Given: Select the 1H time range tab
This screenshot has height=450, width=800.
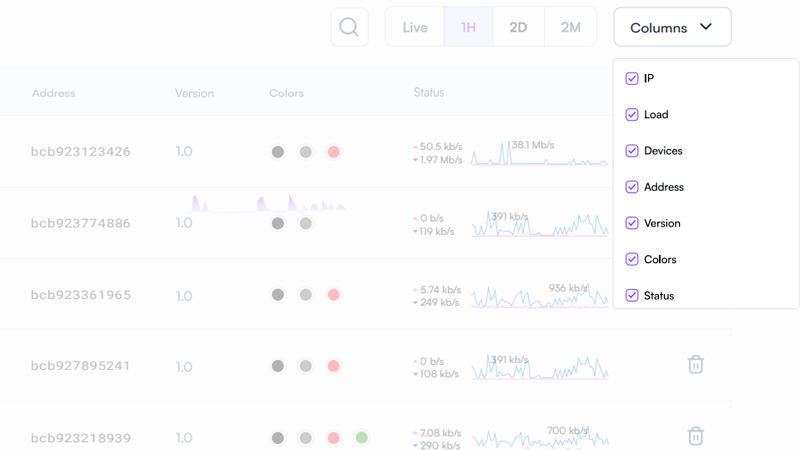Looking at the screenshot, I should [468, 27].
